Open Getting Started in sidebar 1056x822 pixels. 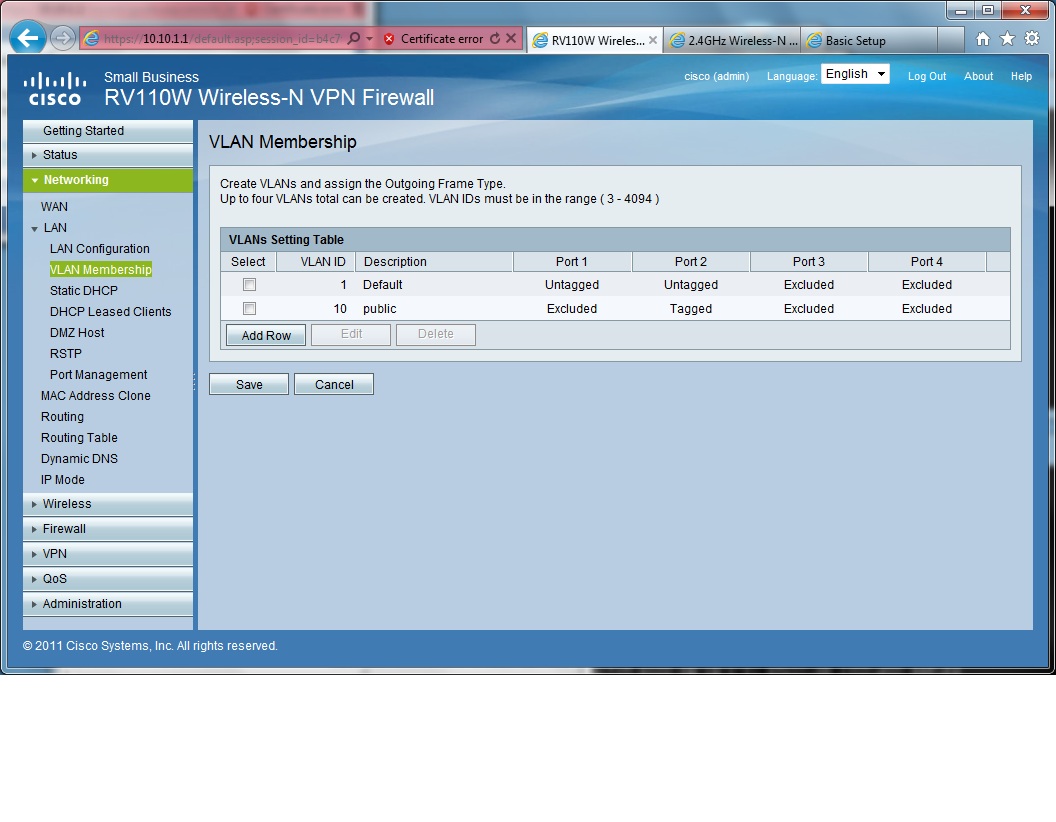[x=108, y=131]
